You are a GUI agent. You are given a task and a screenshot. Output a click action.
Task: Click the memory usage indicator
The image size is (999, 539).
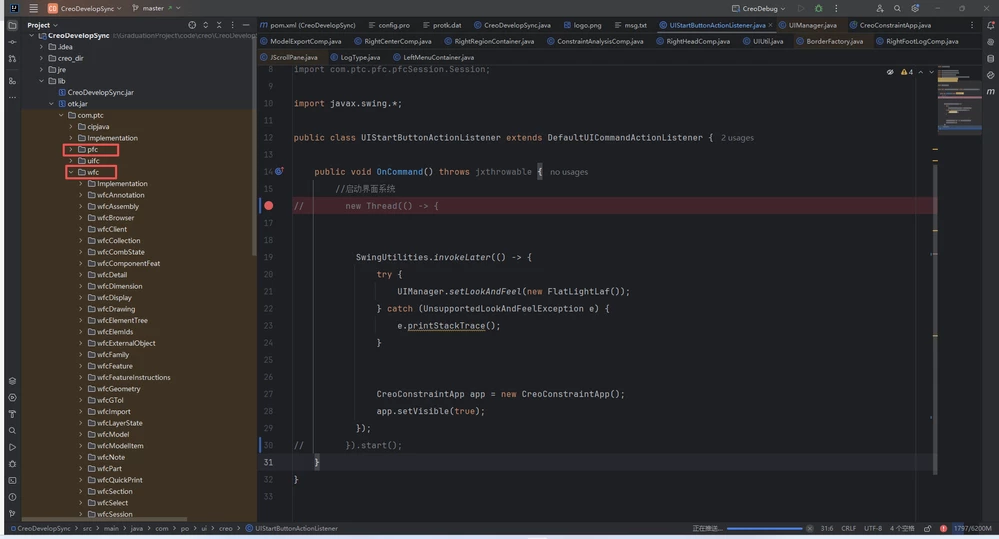tap(972, 528)
